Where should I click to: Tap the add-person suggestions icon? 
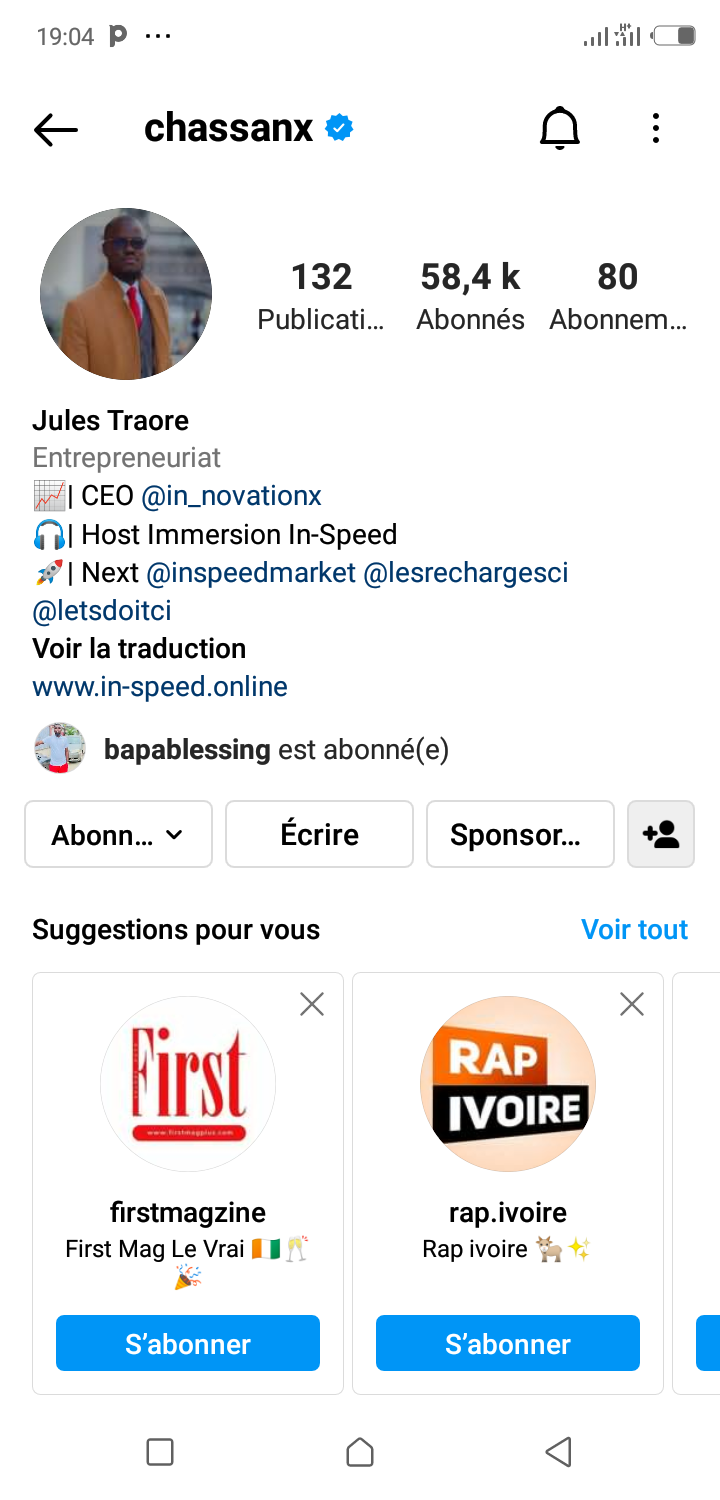pyautogui.click(x=660, y=834)
